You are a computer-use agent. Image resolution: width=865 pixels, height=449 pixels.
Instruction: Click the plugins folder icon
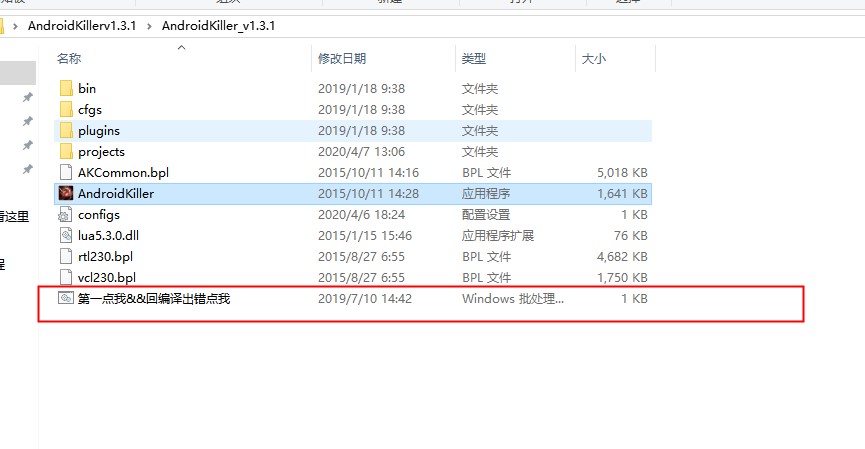coord(66,130)
